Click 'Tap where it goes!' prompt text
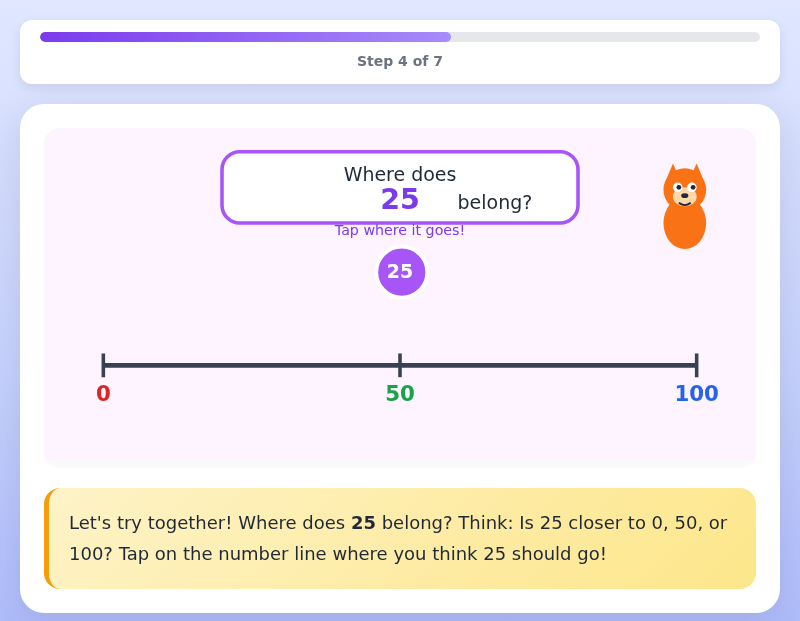Screen dimensions: 800x621 pyautogui.click(x=400, y=230)
